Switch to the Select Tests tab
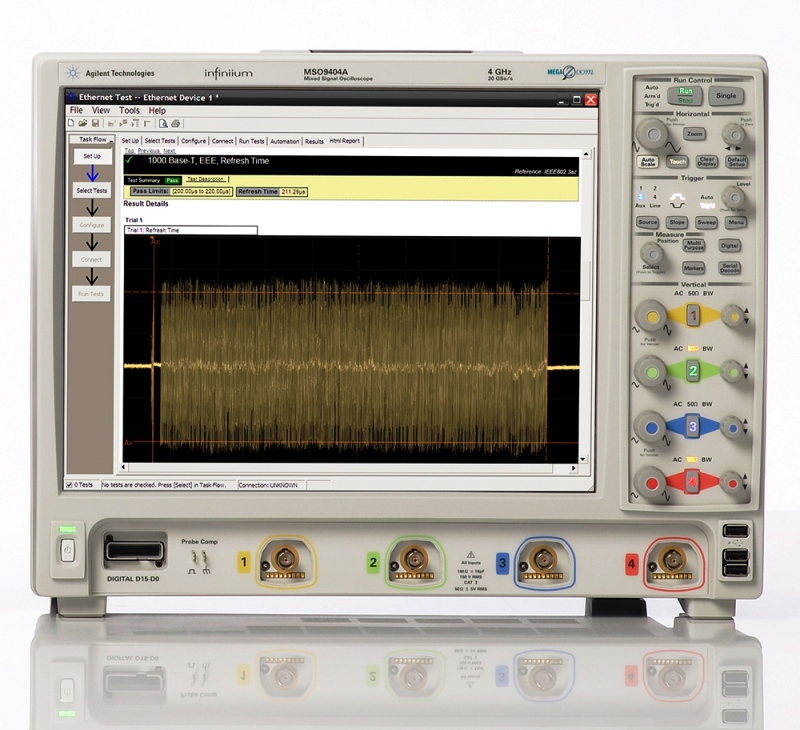This screenshot has width=800, height=730. [160, 141]
